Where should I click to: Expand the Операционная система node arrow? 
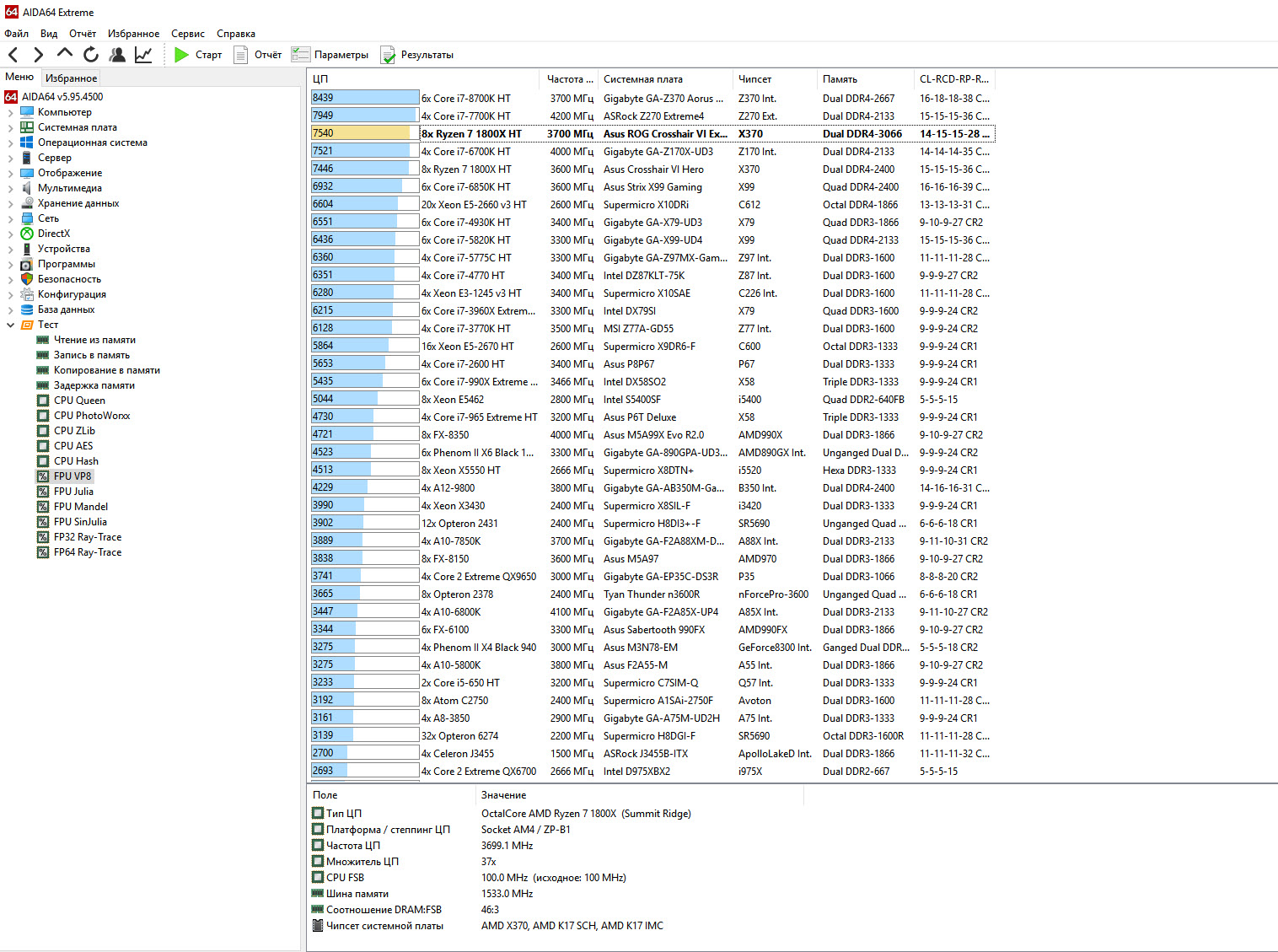[x=10, y=143]
